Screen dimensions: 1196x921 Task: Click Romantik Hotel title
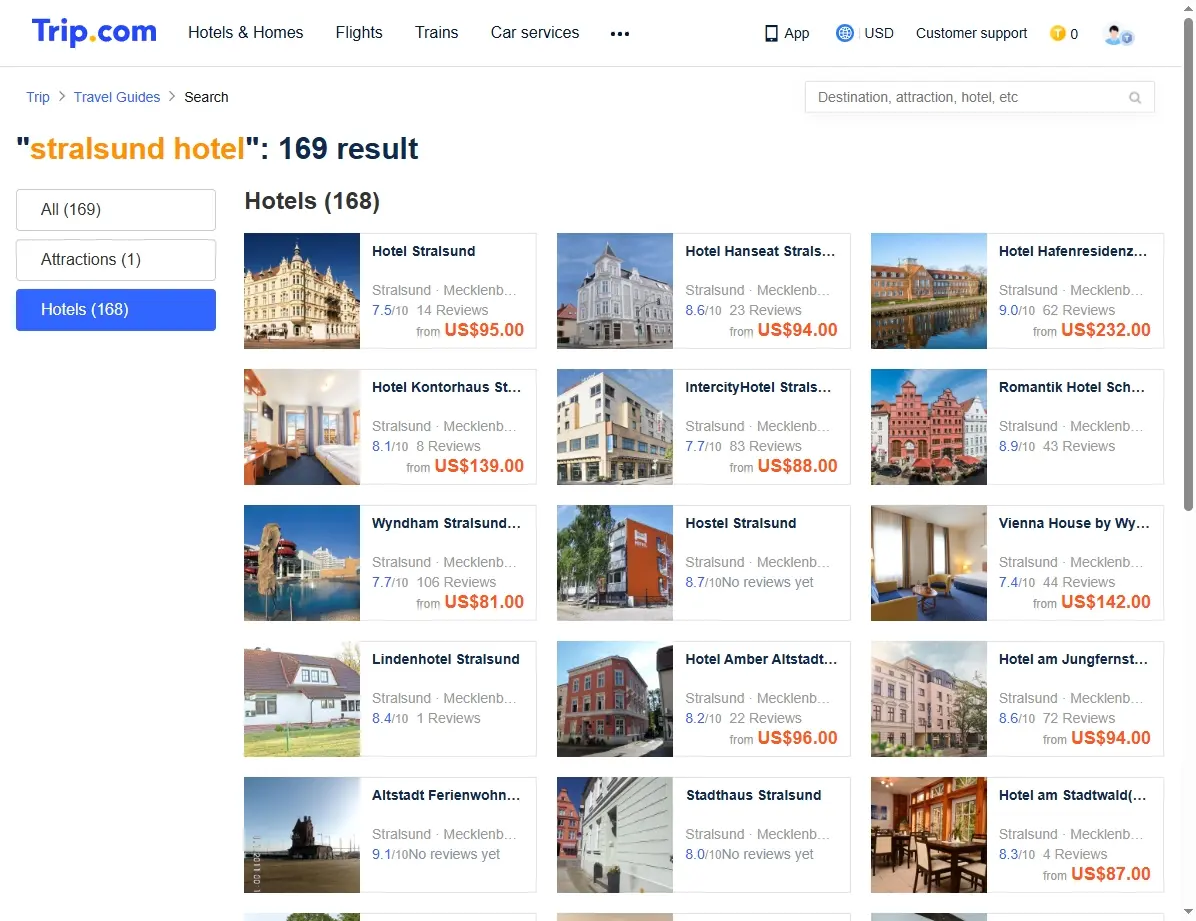(1072, 387)
